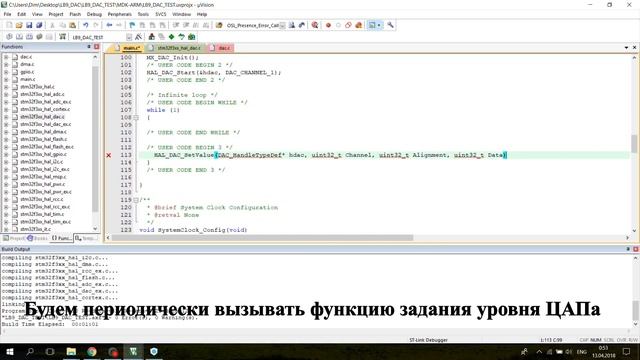The height and width of the screenshot is (360, 640).
Task: Toggle code folding at line 119
Action: click(136, 200)
